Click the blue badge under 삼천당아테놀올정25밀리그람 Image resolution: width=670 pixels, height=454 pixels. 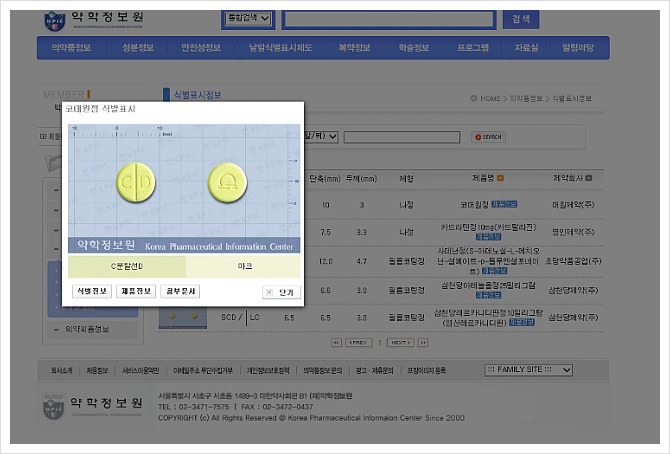point(488,295)
